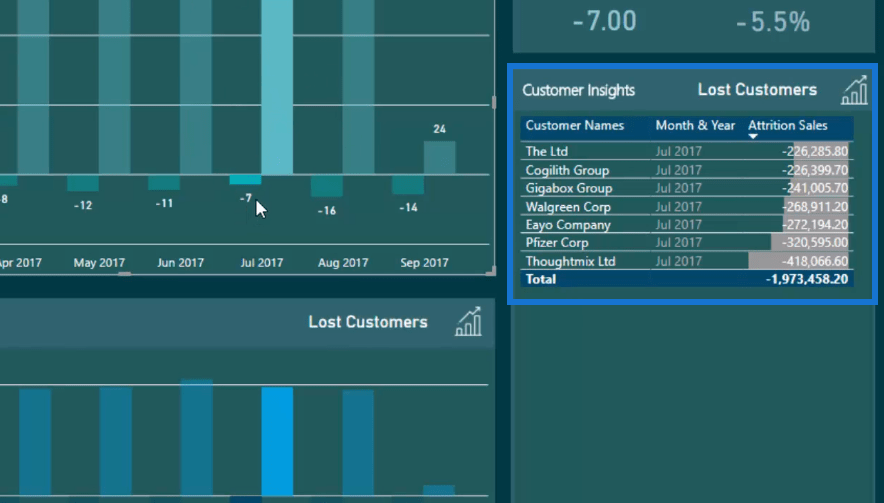
Task: Click the chart icon in the Customer Insights header
Action: (x=854, y=90)
